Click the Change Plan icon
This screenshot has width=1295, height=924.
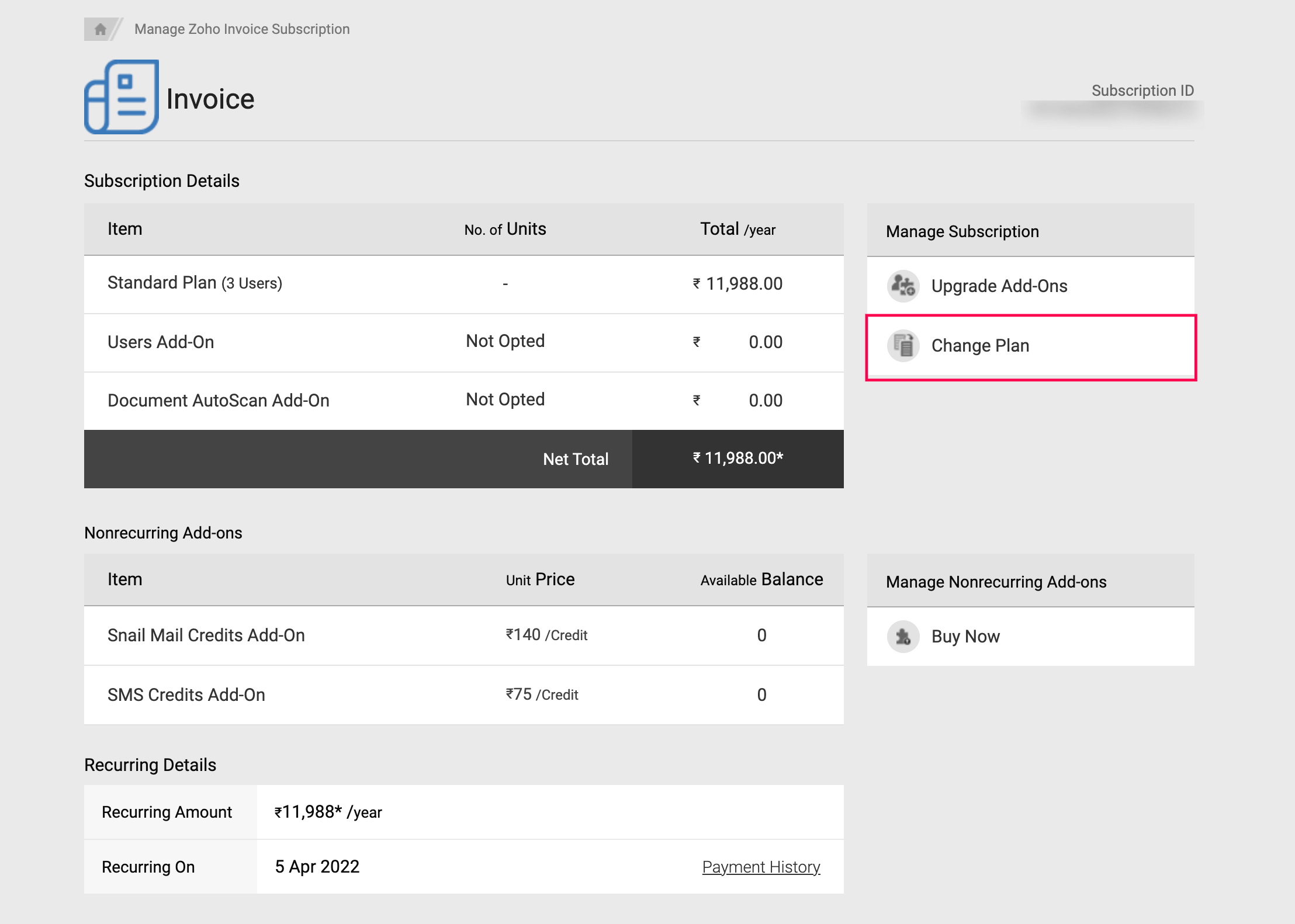tap(903, 346)
